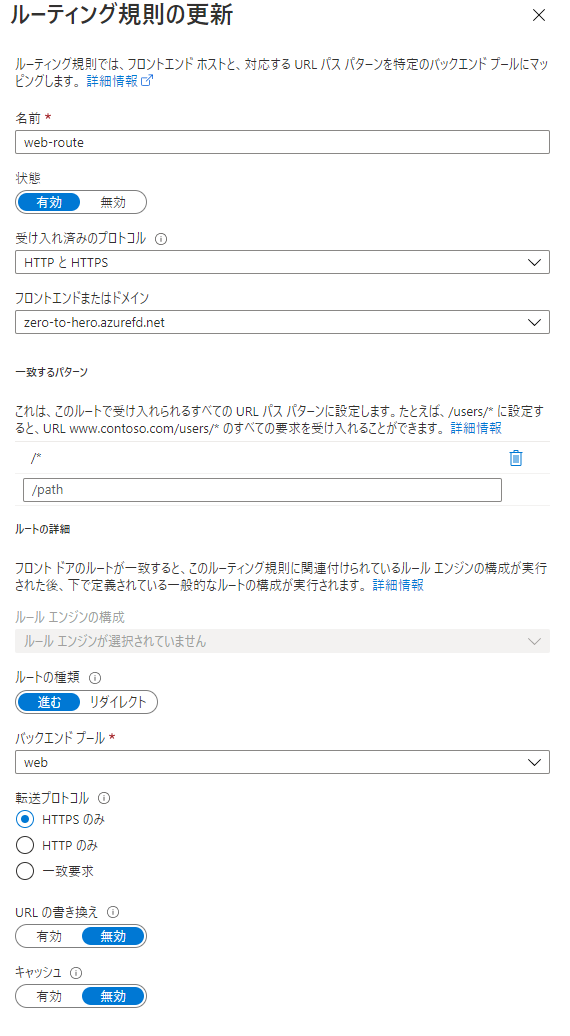This screenshot has height=1036, width=570.
Task: Open the web backend pool dropdown
Action: click(283, 762)
